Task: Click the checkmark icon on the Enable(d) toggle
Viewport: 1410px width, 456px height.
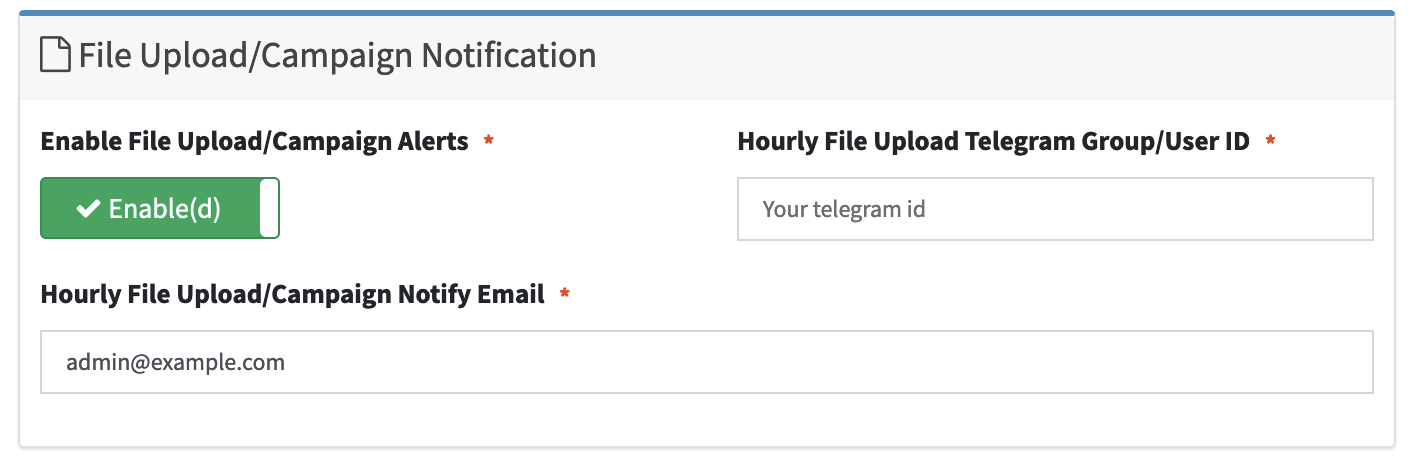Action: 89,208
